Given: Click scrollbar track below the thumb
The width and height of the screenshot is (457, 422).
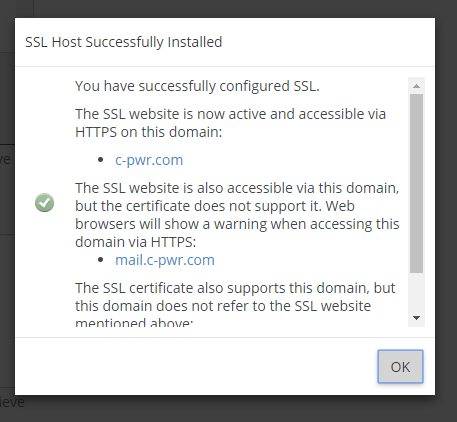Looking at the screenshot, I should 416,292.
